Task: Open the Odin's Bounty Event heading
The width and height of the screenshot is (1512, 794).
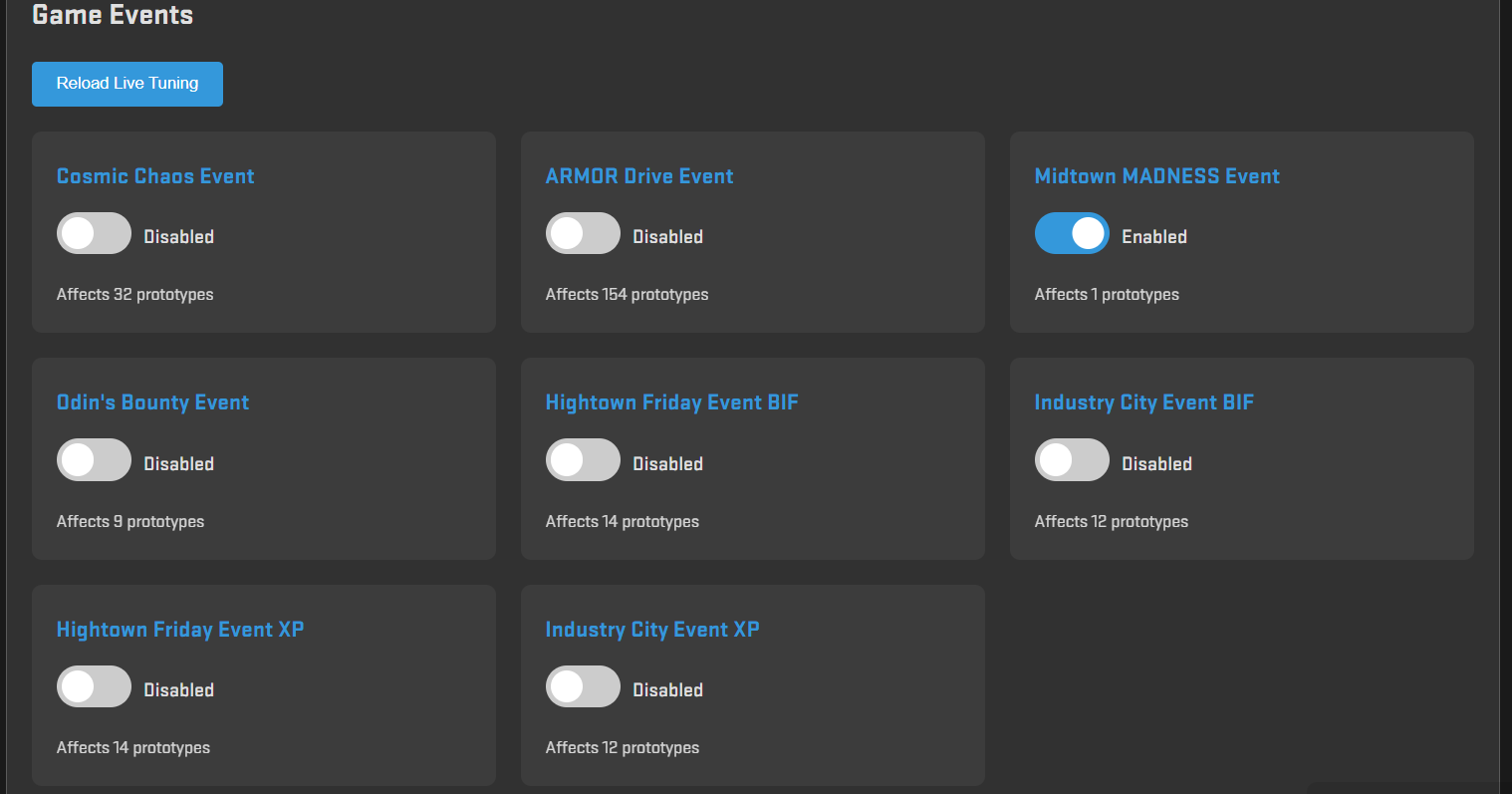Action: 152,402
